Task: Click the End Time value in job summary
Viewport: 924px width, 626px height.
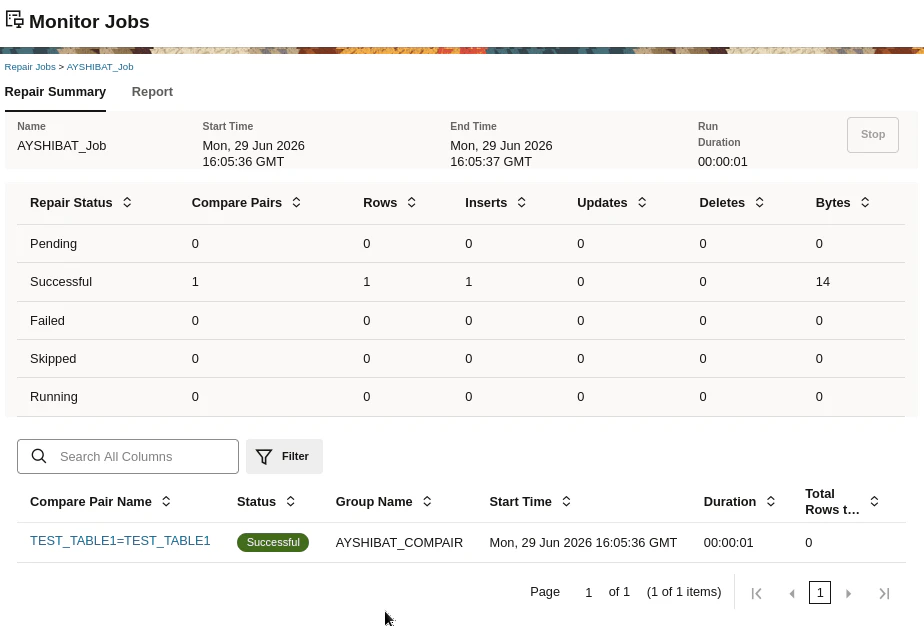Action: click(501, 154)
